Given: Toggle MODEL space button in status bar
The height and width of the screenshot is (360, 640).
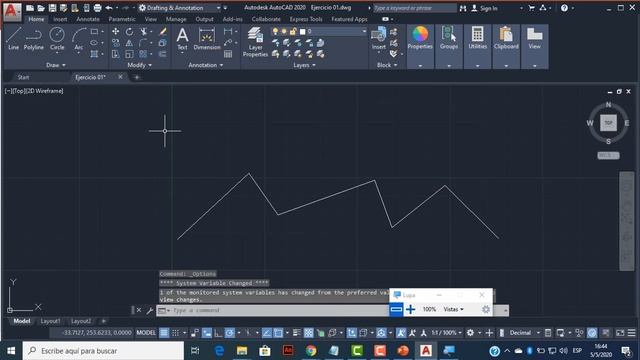Looking at the screenshot, I should click(x=146, y=333).
